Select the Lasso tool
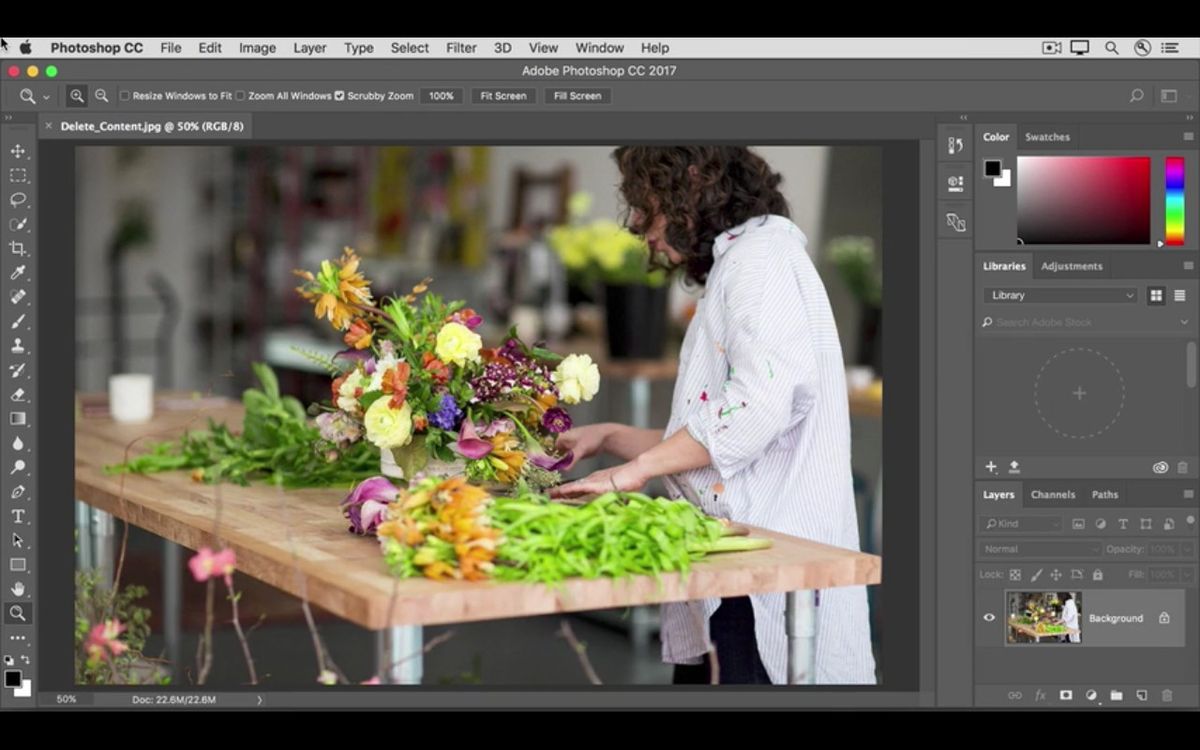The image size is (1200, 750). click(18, 199)
